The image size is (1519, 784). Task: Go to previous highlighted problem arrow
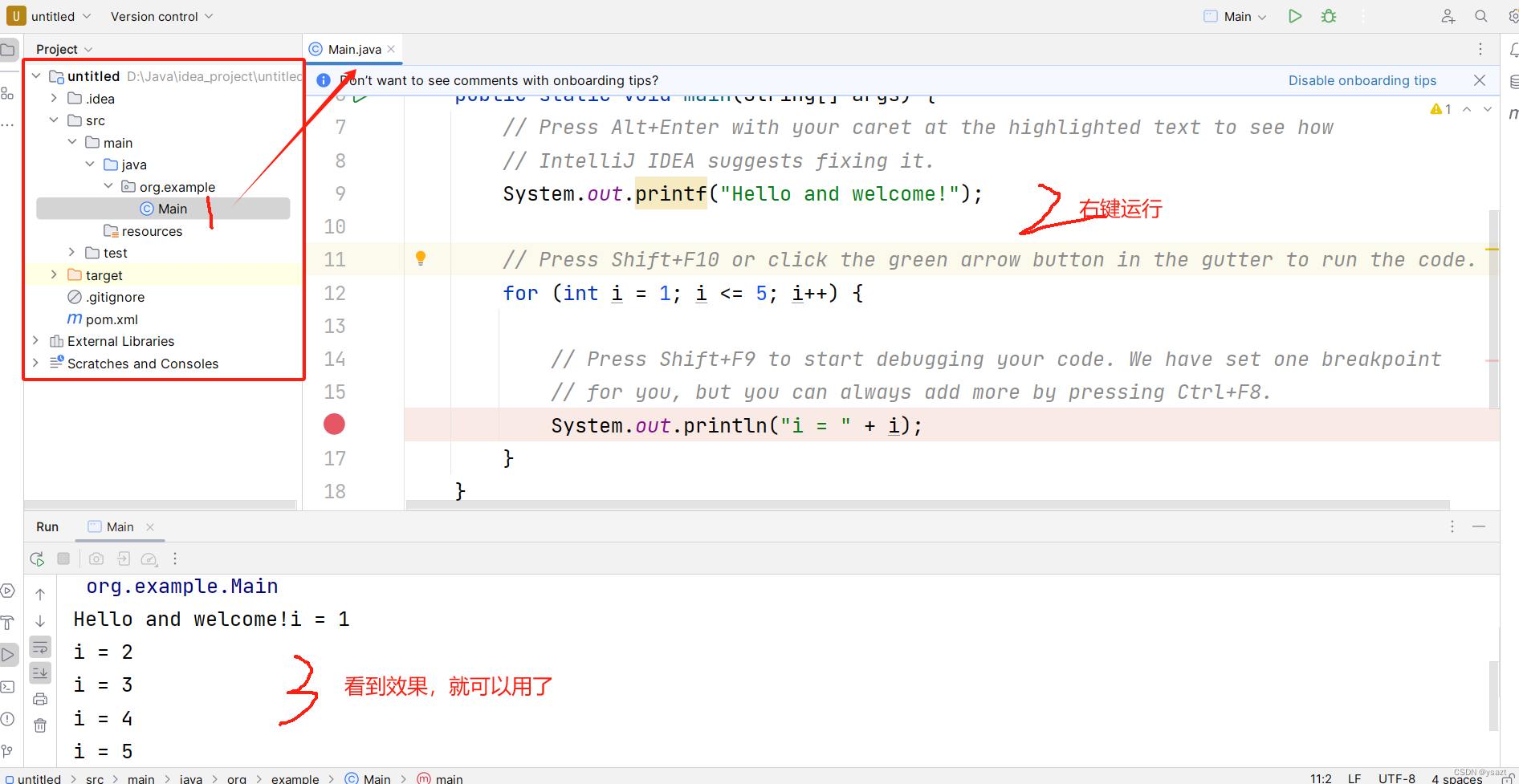[1467, 109]
